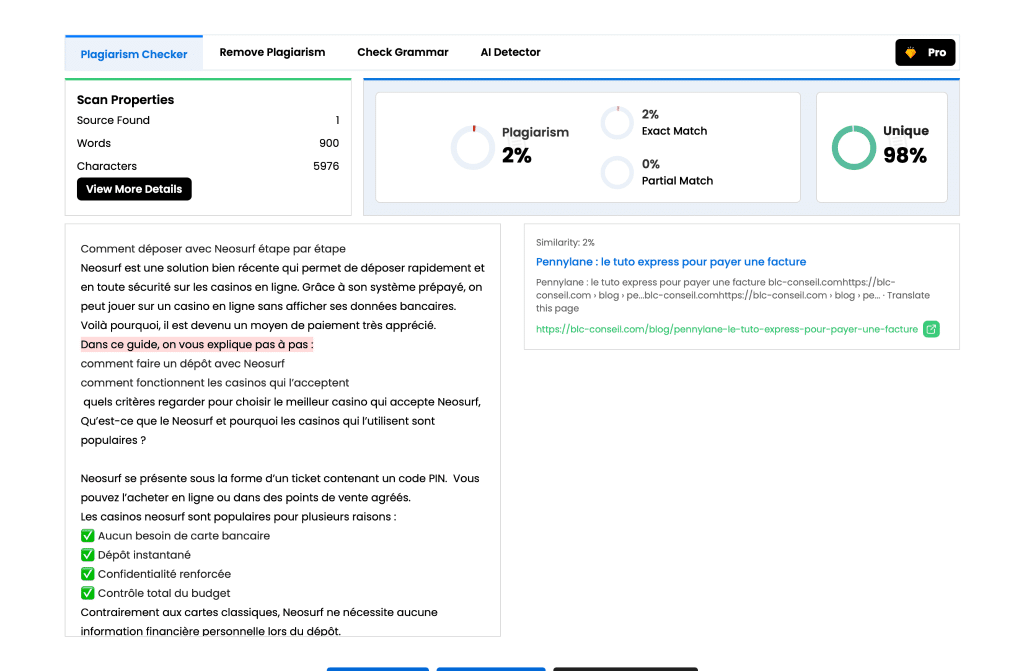Click the Exact Match ring indicator
Screen dimensions: 1024x671
point(617,123)
